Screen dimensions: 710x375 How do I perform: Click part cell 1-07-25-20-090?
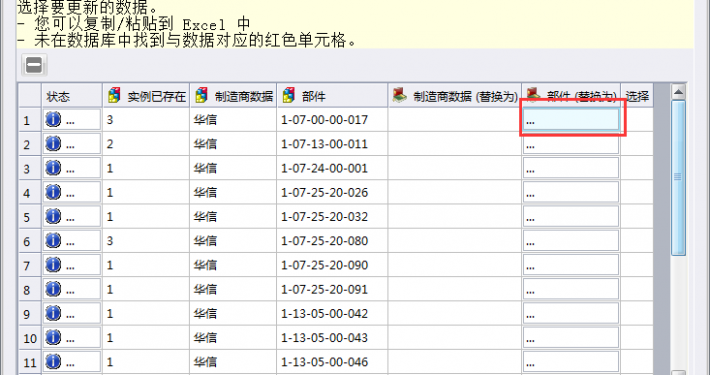332,265
